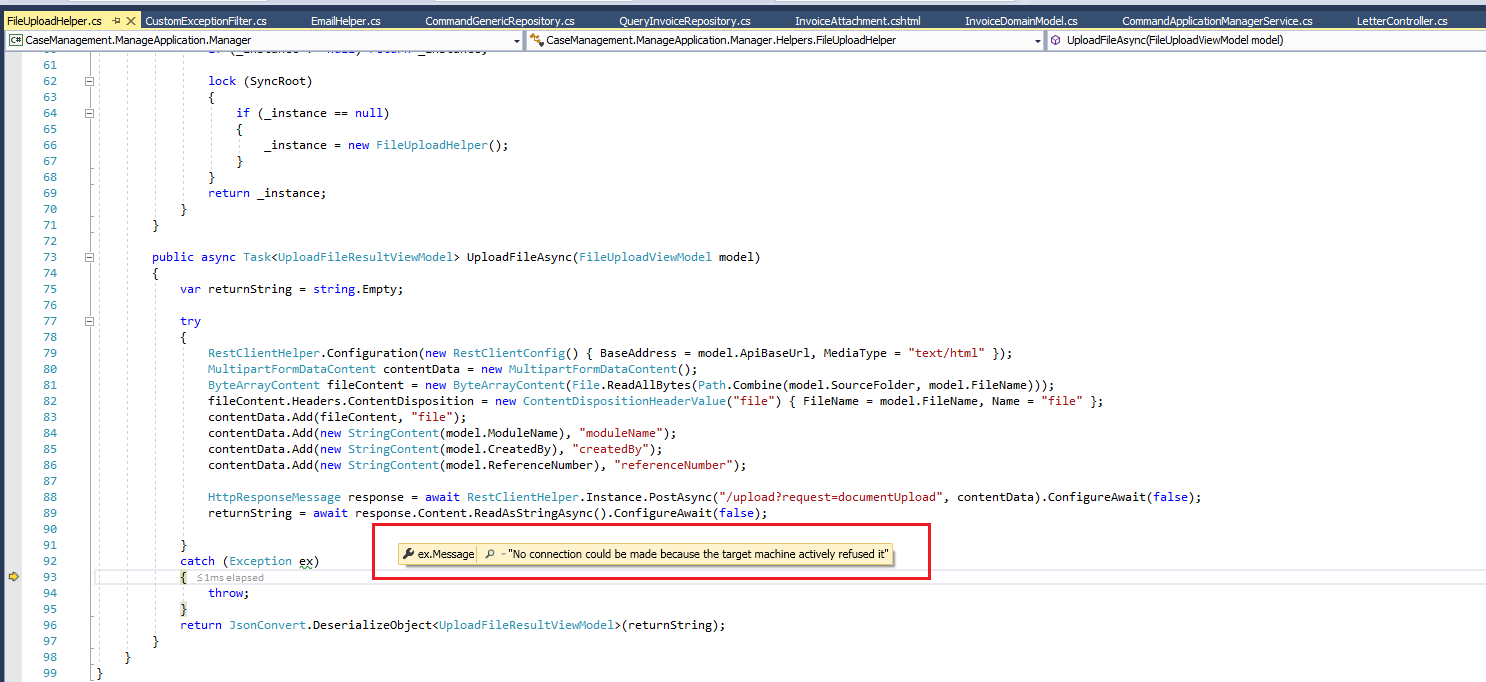
Task: Open the CommandApplicationManagerService.cs tab
Action: [x=1217, y=21]
